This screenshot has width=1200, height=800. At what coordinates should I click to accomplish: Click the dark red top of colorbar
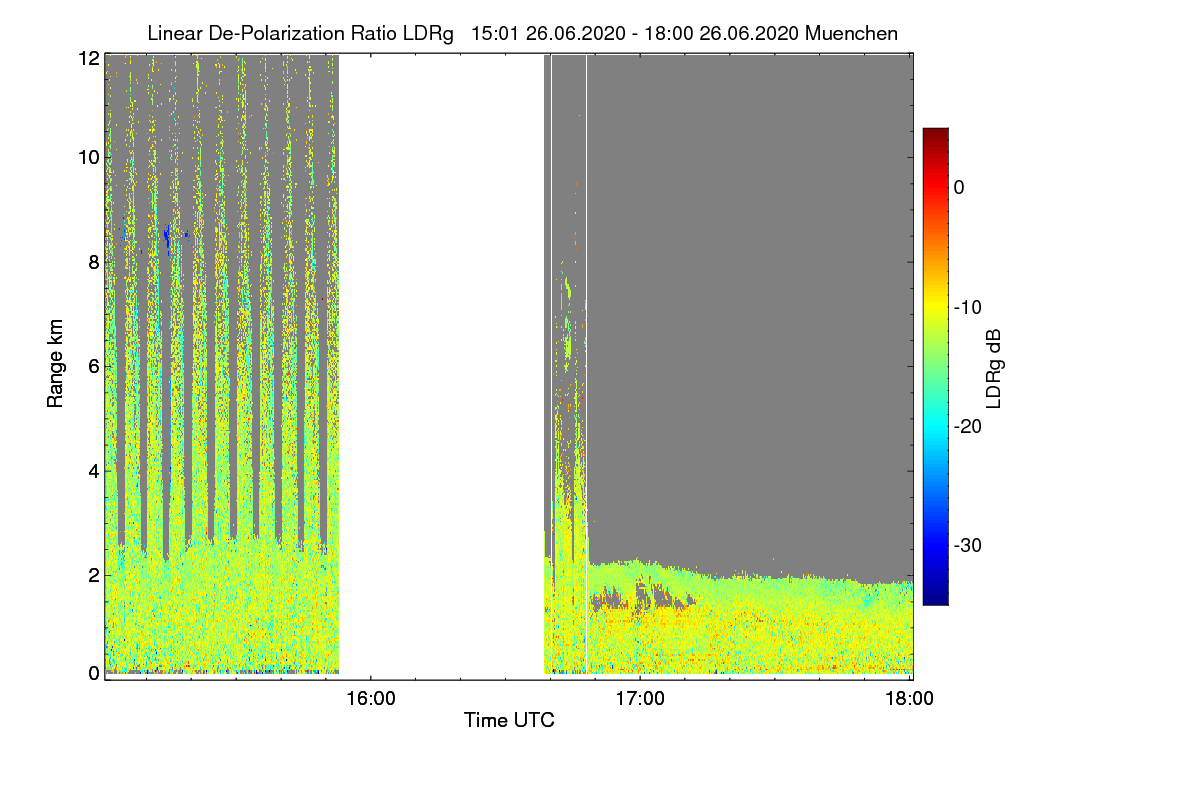pos(935,135)
